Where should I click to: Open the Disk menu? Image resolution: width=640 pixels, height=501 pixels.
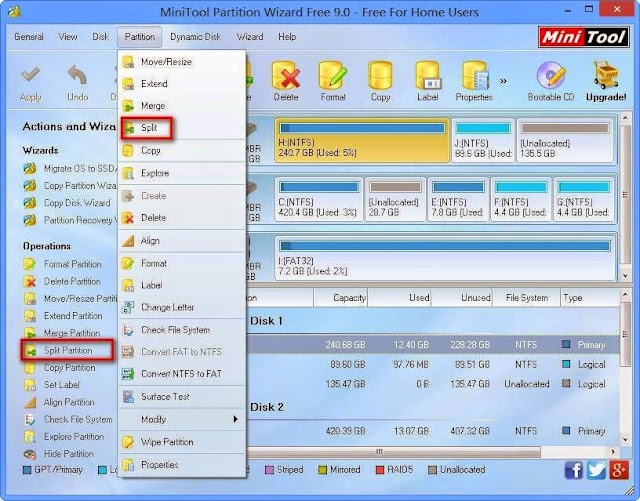pyautogui.click(x=100, y=37)
